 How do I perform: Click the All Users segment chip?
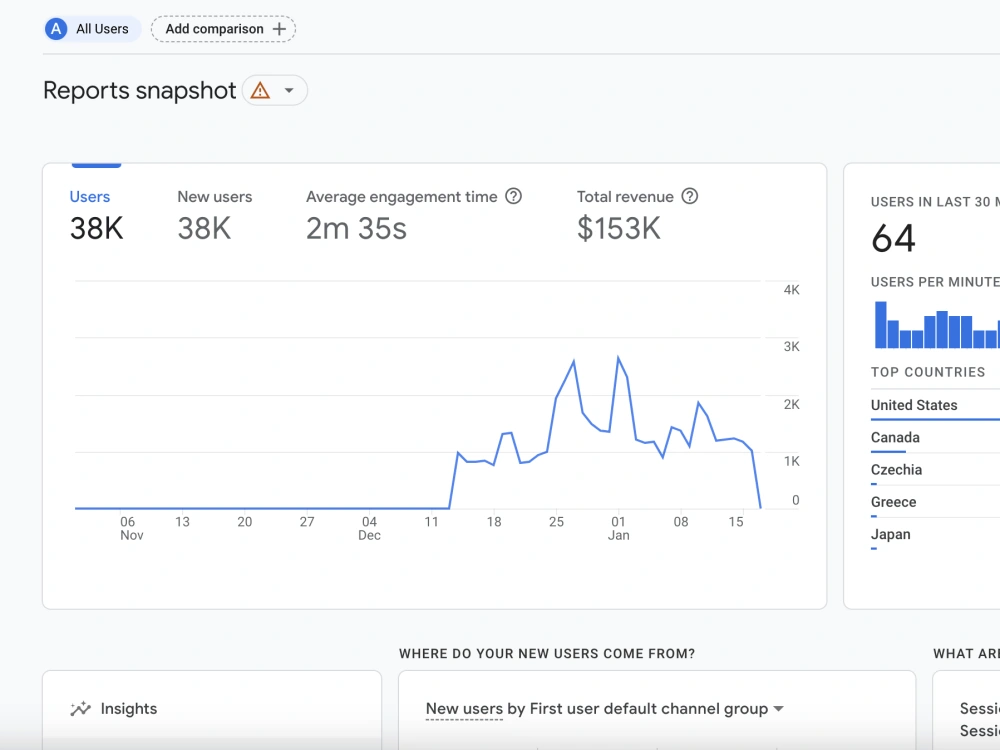(92, 29)
